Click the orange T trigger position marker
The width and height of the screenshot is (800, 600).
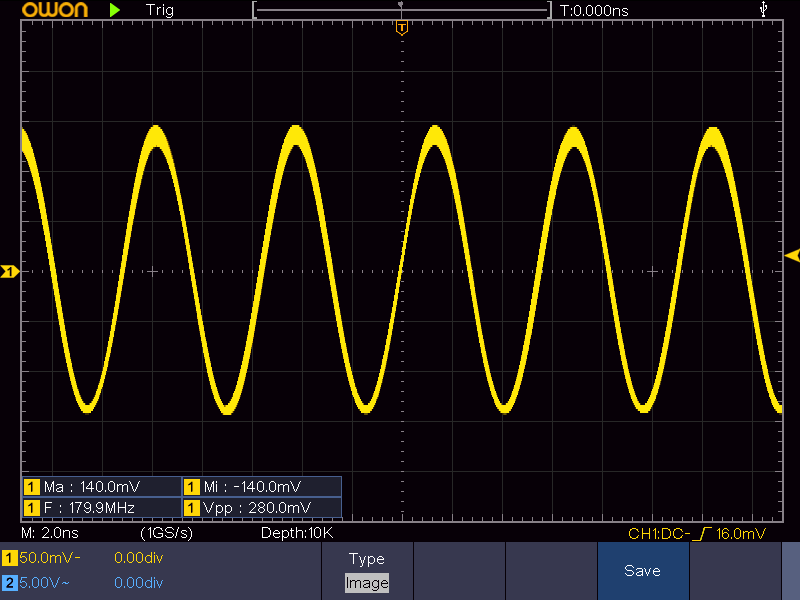(x=402, y=28)
